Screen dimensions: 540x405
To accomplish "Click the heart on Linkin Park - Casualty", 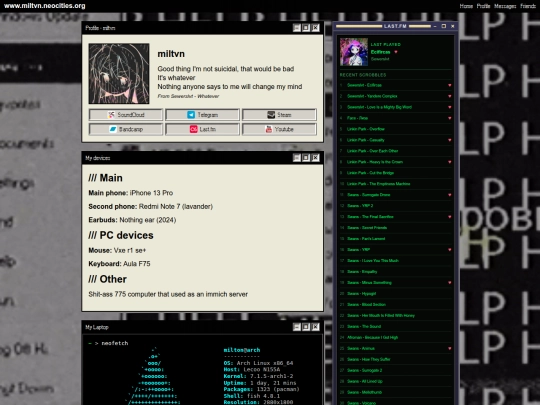I will tap(449, 140).
